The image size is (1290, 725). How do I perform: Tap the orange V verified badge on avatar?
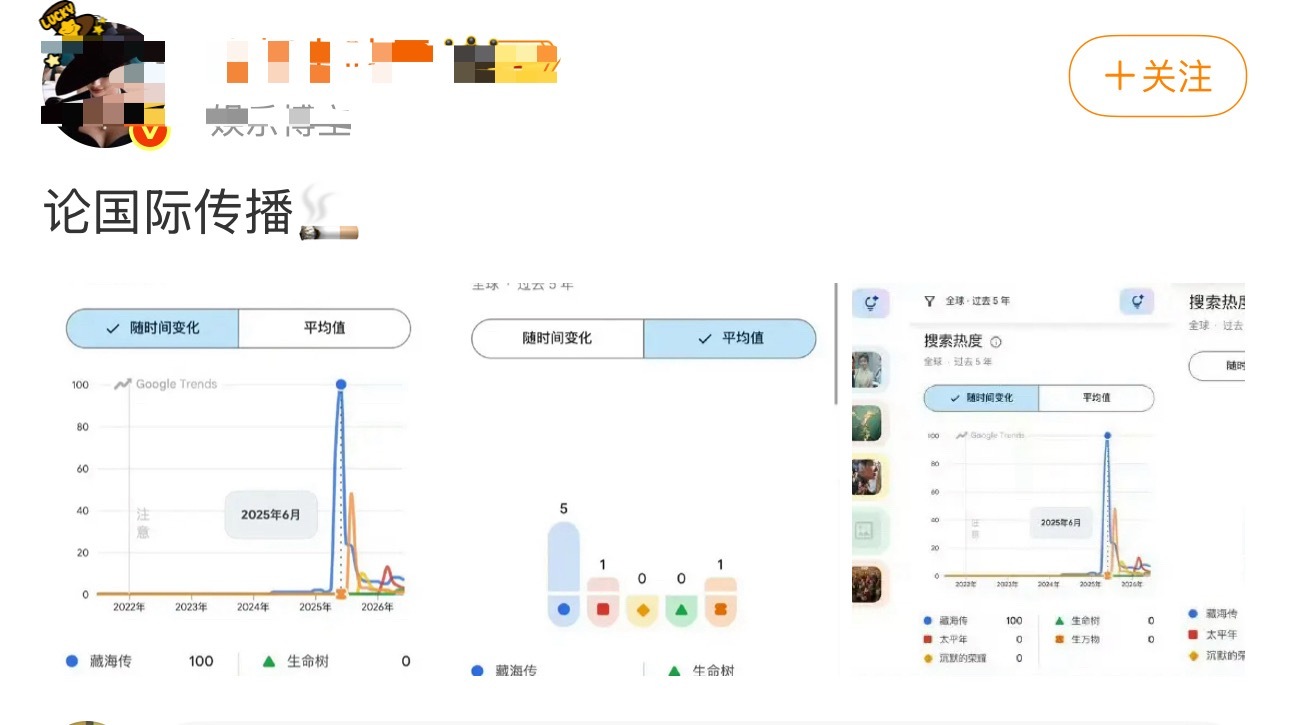tap(151, 135)
